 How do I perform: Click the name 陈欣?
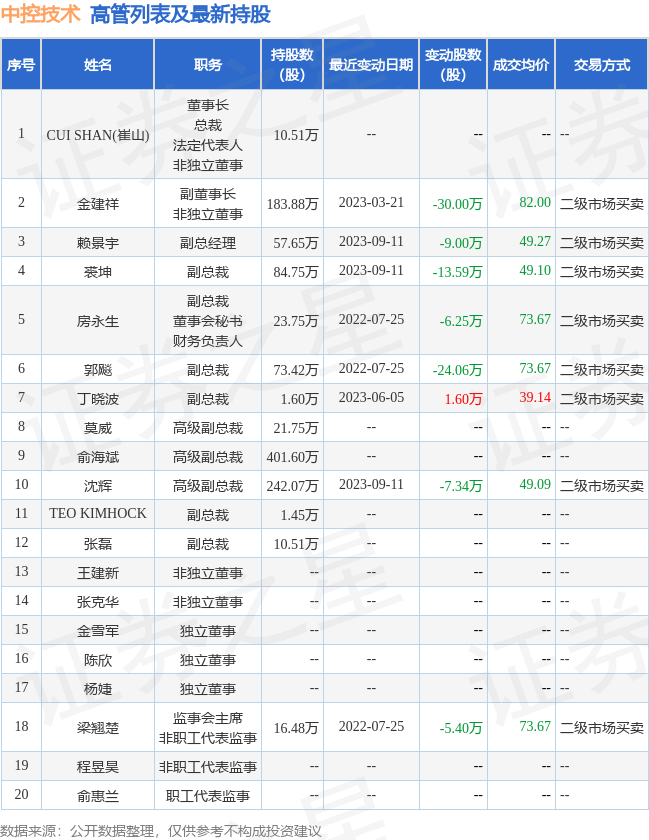[98, 659]
